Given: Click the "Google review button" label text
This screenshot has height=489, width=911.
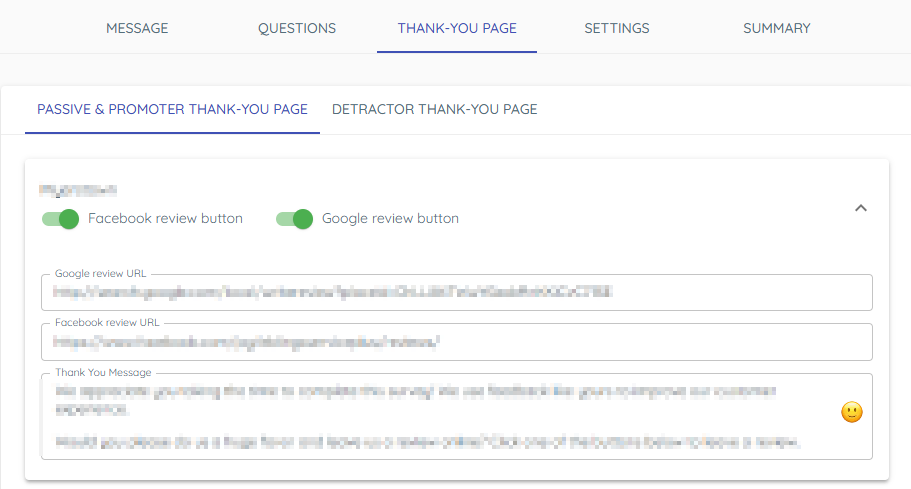Looking at the screenshot, I should coord(390,219).
